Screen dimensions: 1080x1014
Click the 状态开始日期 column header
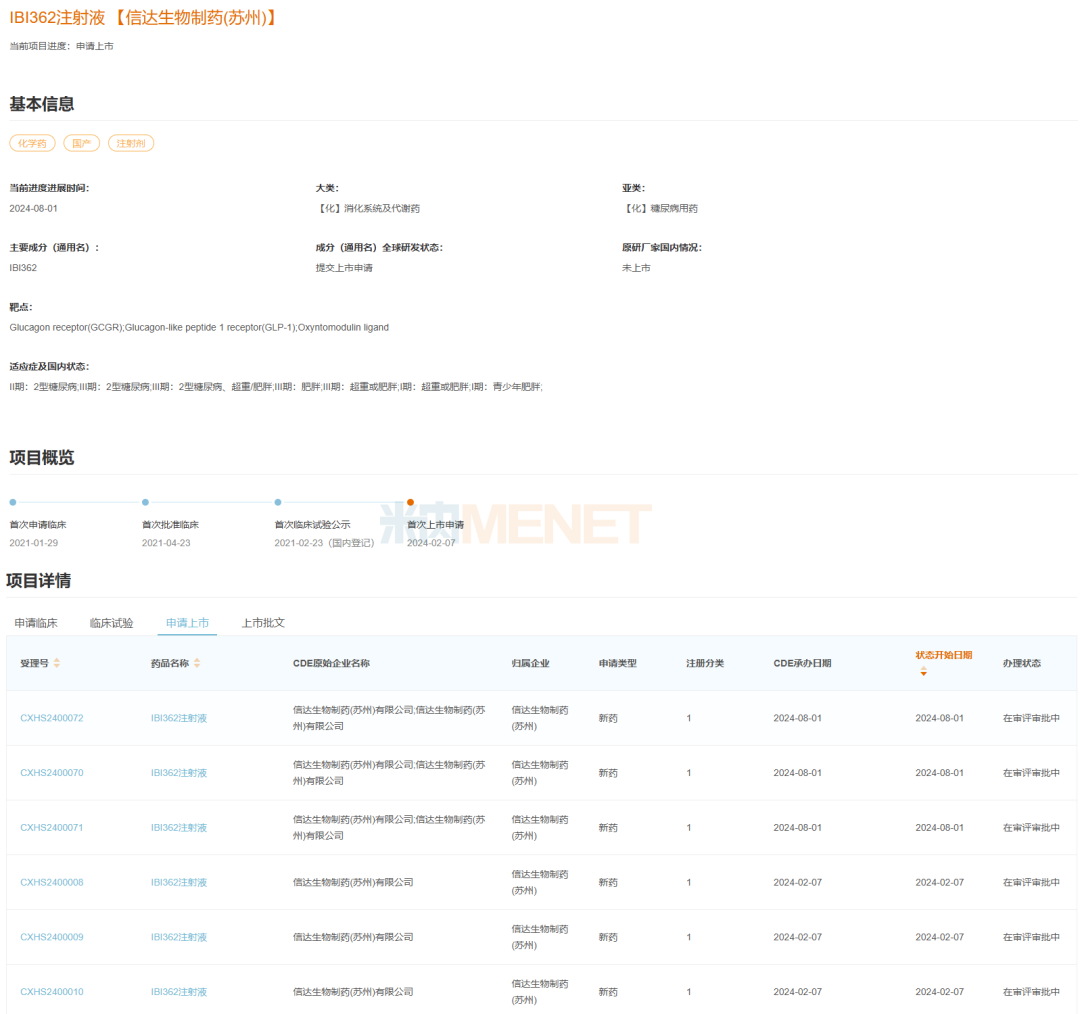point(944,655)
